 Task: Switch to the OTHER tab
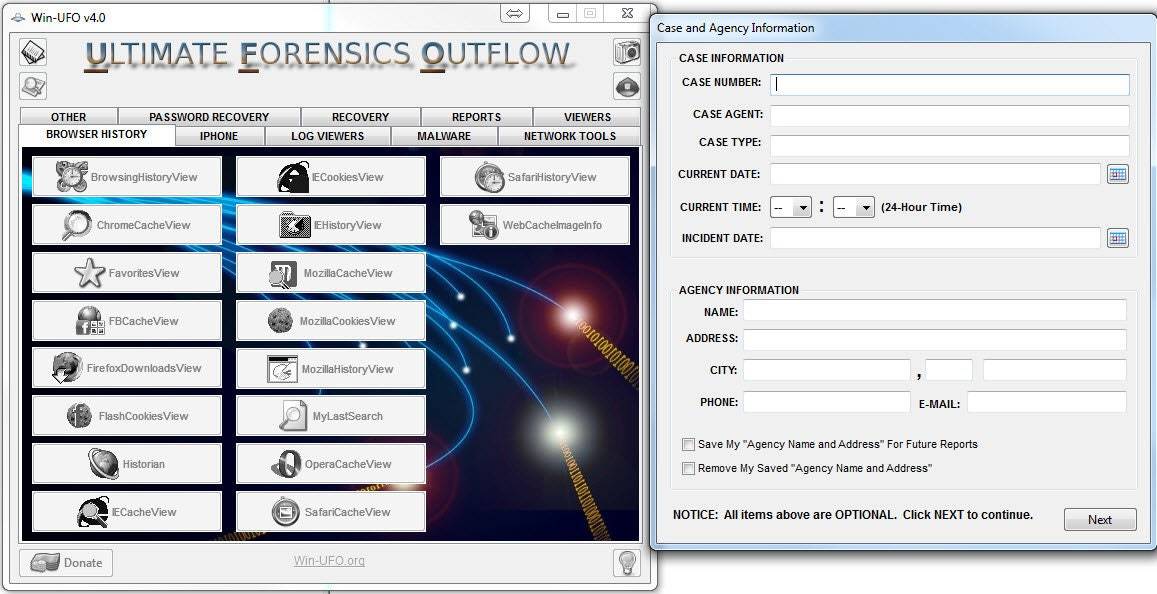(x=69, y=117)
